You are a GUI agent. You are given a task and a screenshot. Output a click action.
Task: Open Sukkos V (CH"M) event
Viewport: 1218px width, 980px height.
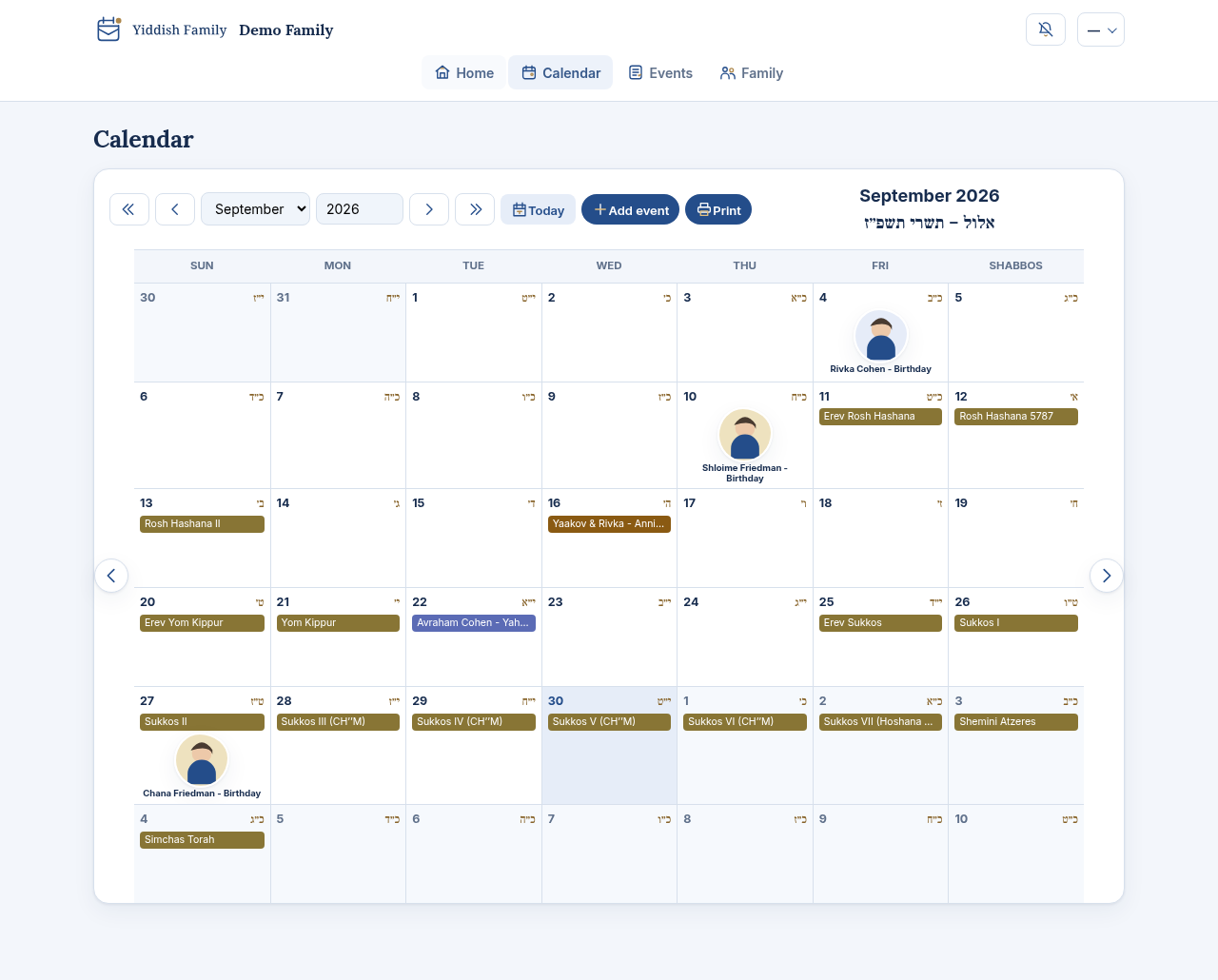(x=609, y=722)
